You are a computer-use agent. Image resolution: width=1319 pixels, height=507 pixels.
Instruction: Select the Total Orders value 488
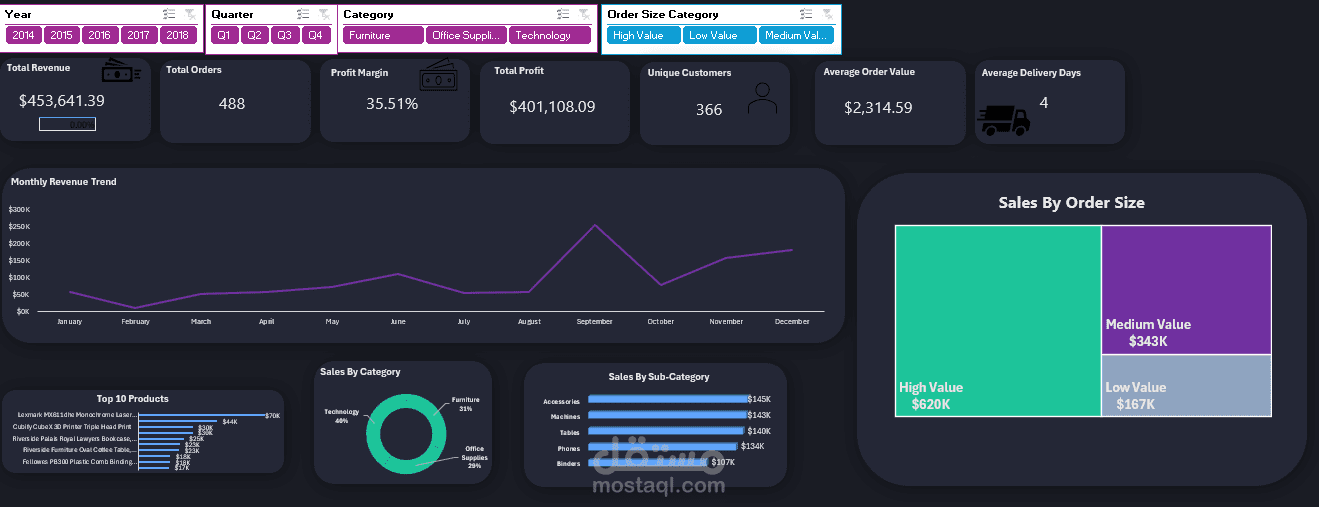coord(232,104)
